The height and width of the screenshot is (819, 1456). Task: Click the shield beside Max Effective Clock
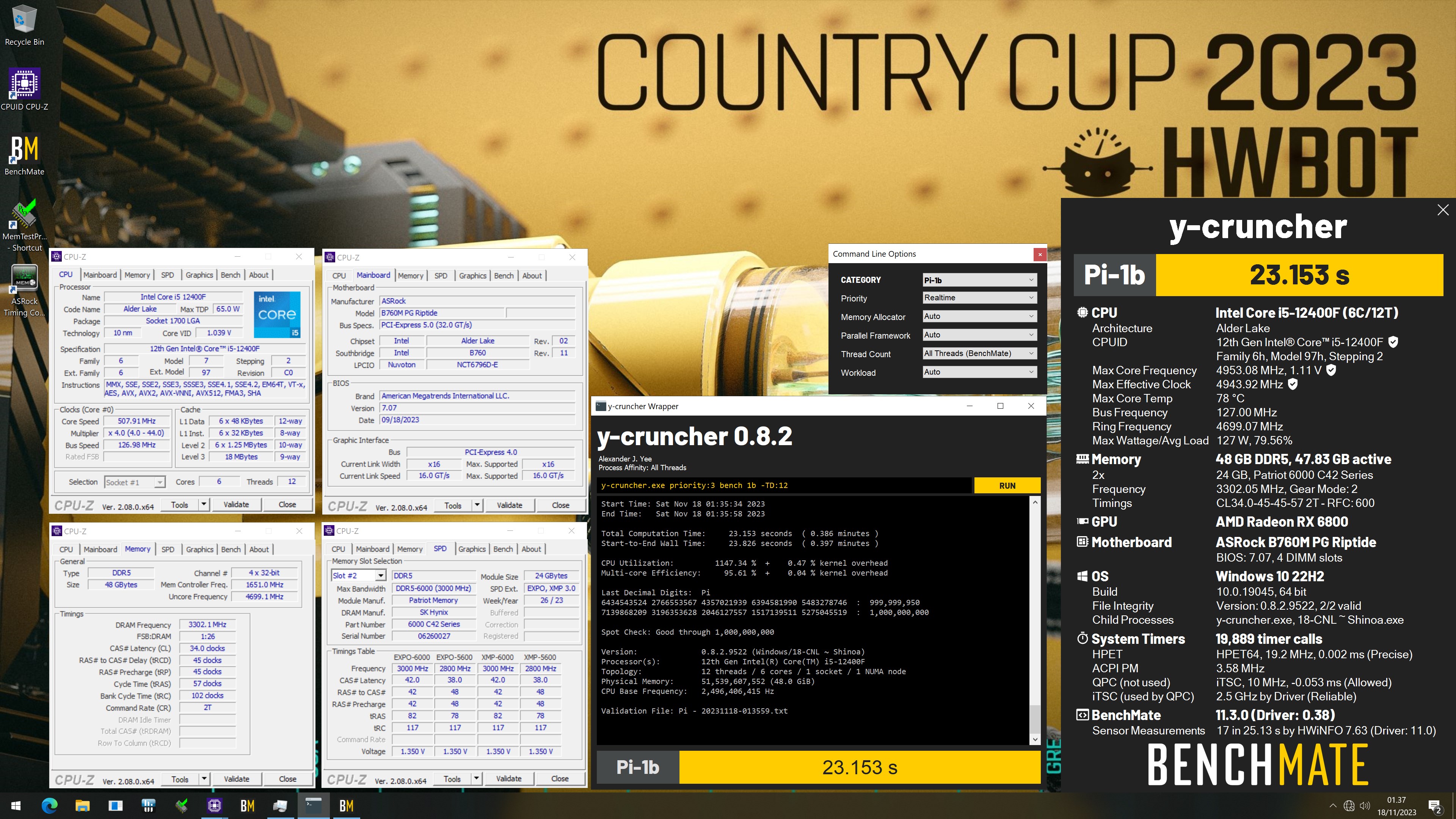tap(1292, 384)
